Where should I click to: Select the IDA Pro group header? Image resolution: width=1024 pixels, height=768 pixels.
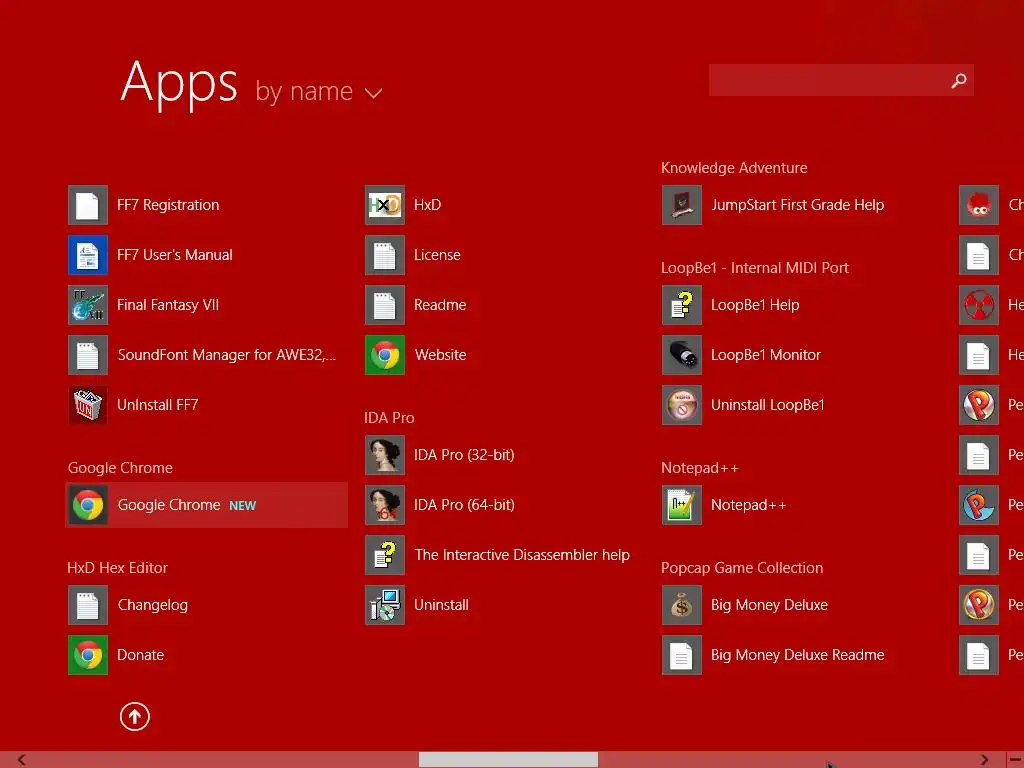coord(389,418)
